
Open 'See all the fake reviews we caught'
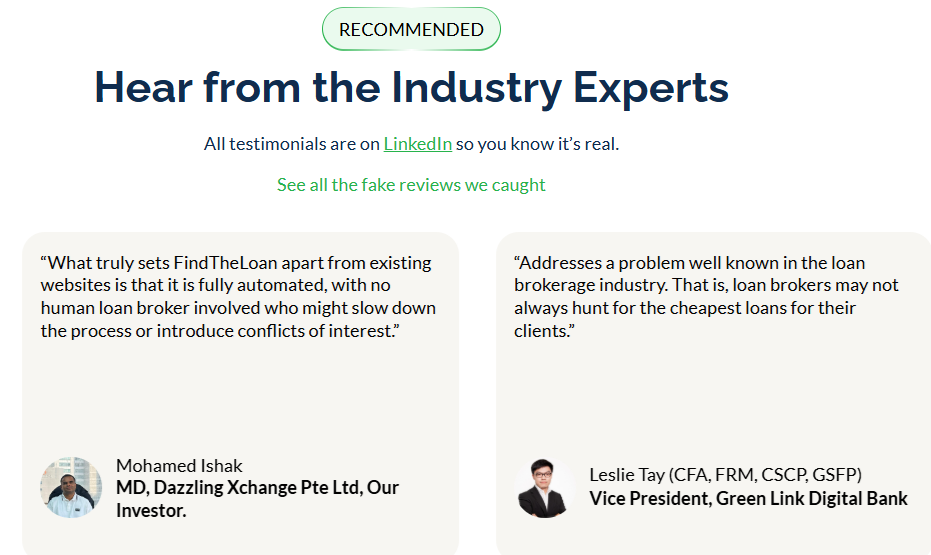(x=411, y=185)
